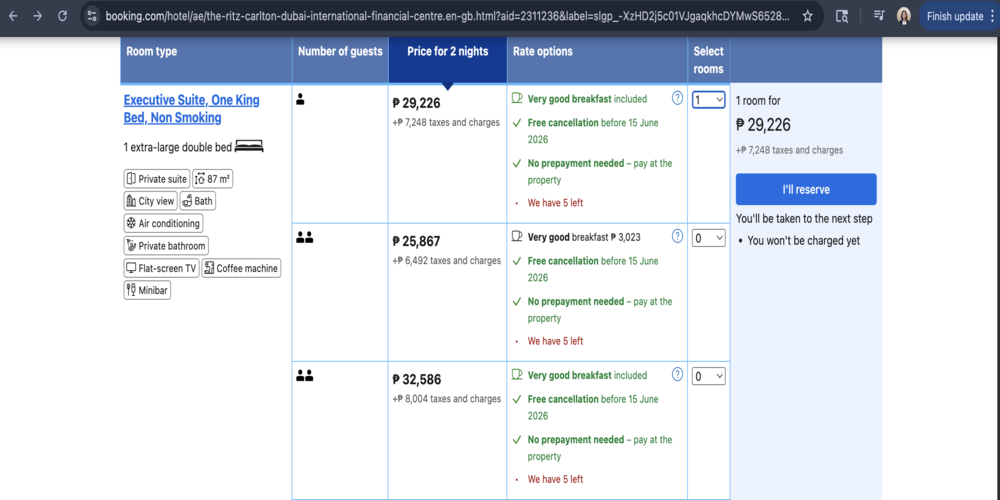Viewport: 1000px width, 500px height.
Task: Click the Finish update button
Action: point(955,17)
